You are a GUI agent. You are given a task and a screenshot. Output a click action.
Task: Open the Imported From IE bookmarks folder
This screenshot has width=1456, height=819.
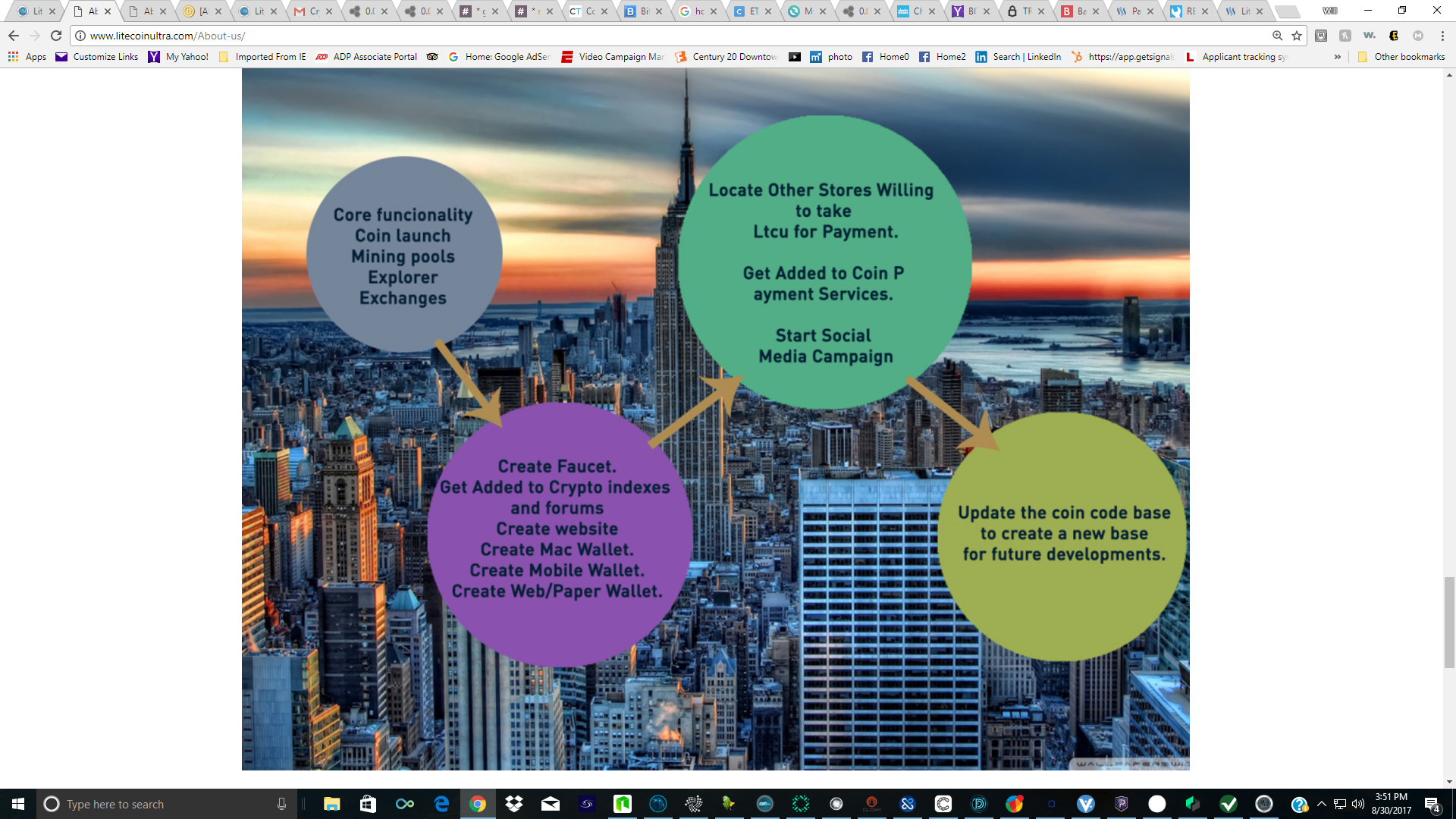pyautogui.click(x=262, y=57)
